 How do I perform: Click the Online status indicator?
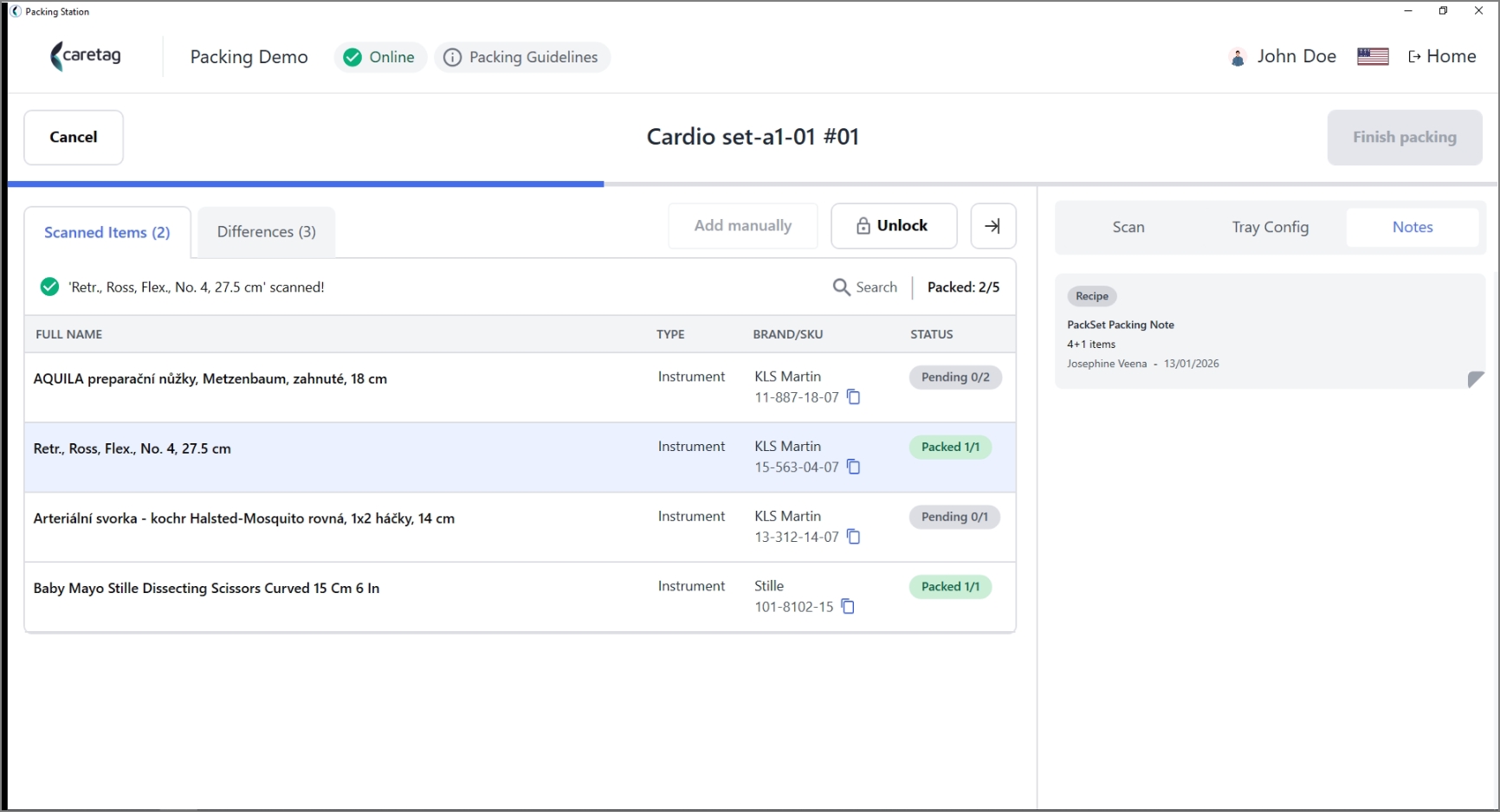(x=380, y=57)
